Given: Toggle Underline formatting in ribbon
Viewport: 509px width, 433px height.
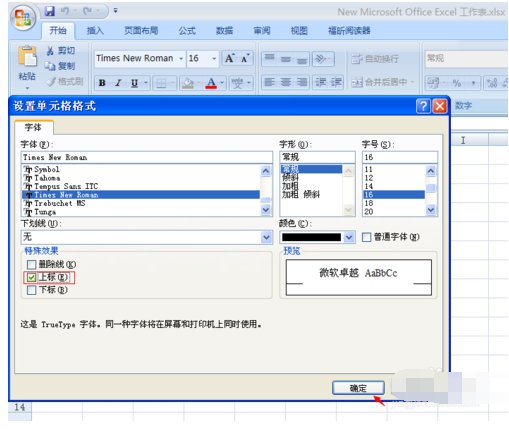Looking at the screenshot, I should coord(134,83).
